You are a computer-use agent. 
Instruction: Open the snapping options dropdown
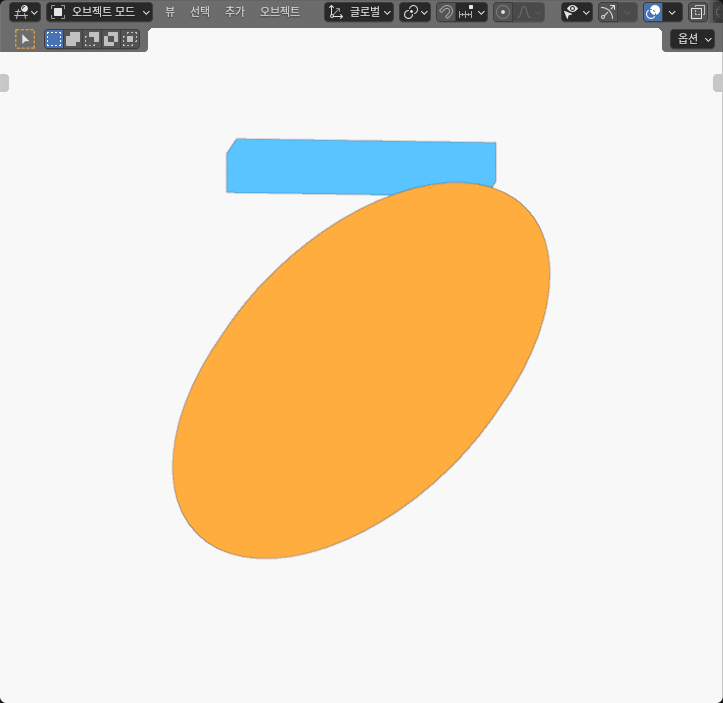(x=471, y=12)
